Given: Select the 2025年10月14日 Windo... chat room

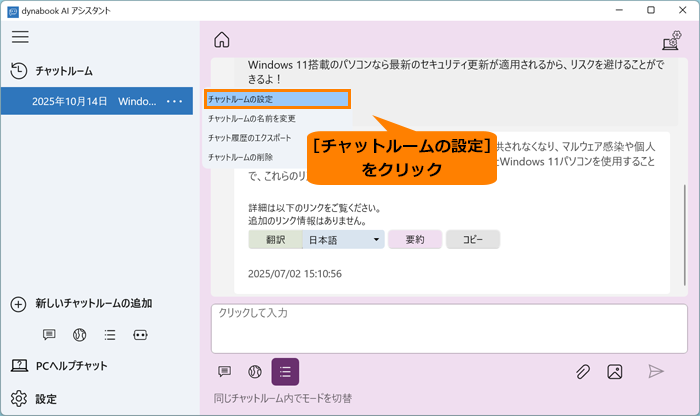Looking at the screenshot, I should point(97,101).
